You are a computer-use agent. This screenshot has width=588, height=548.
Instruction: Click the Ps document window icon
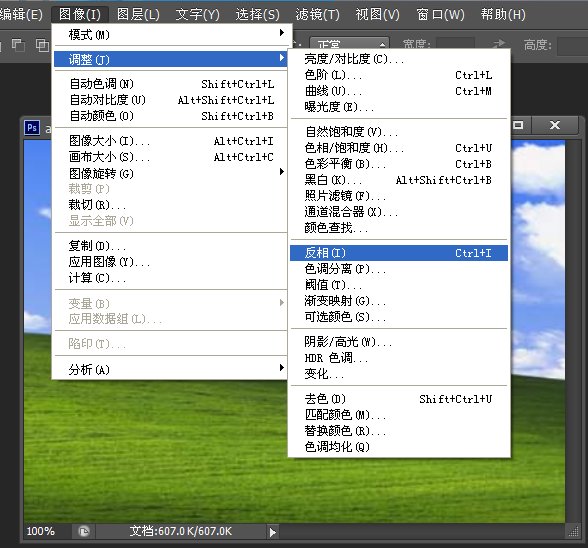coord(32,128)
